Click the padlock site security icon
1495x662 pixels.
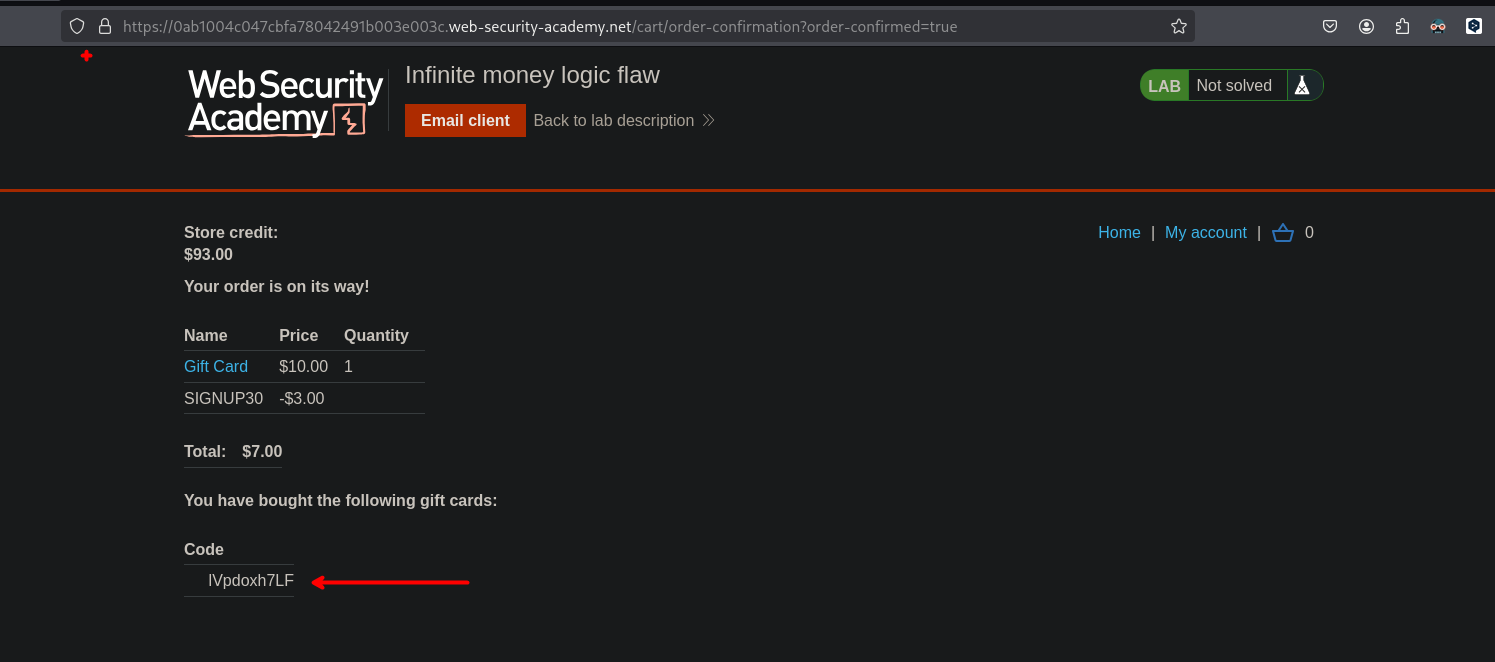tap(104, 27)
